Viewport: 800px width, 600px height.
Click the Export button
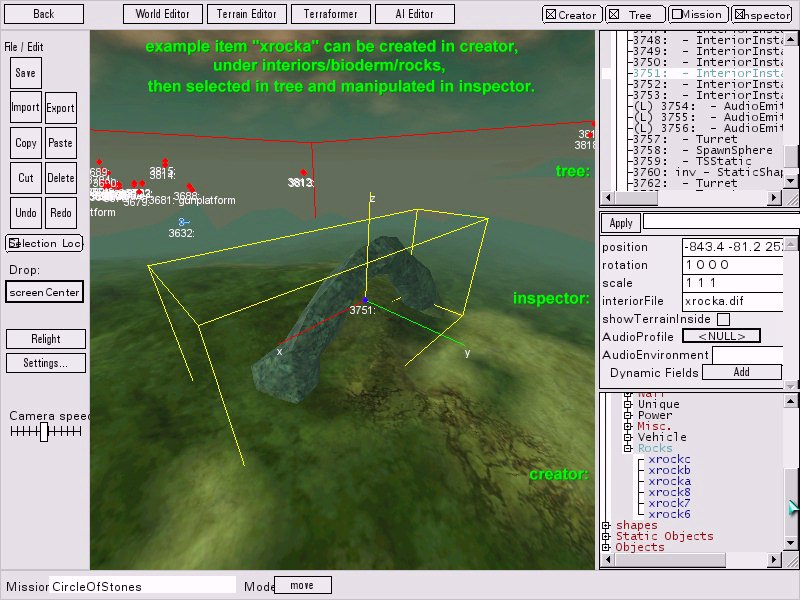pos(61,108)
